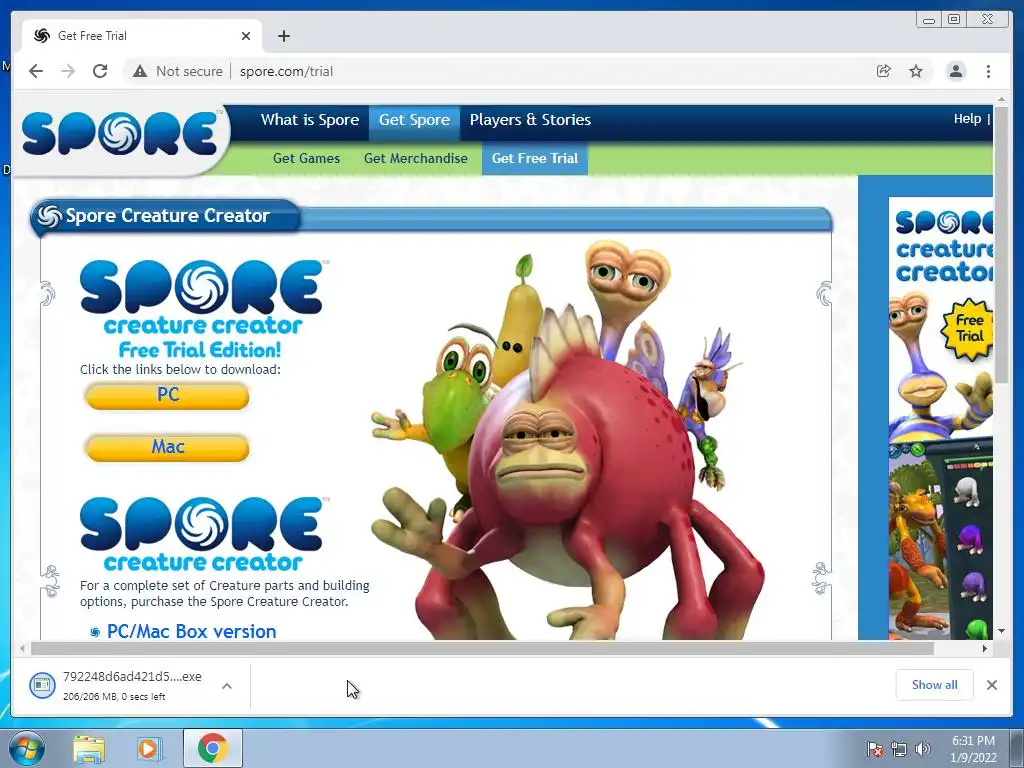This screenshot has width=1024, height=768.
Task: Click the share page icon in address bar
Action: pyautogui.click(x=884, y=71)
